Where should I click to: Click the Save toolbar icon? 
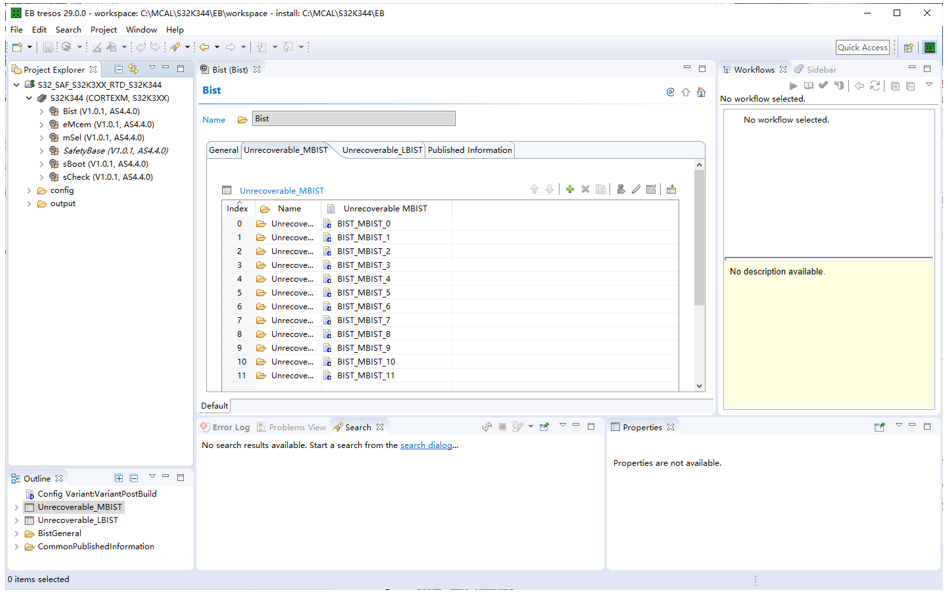[x=48, y=47]
